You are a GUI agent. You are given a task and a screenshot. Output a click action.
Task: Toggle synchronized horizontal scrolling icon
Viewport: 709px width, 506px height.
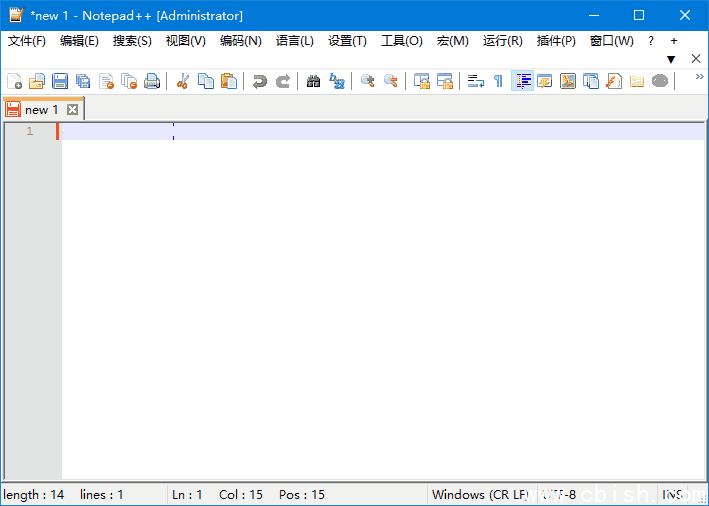tap(445, 81)
